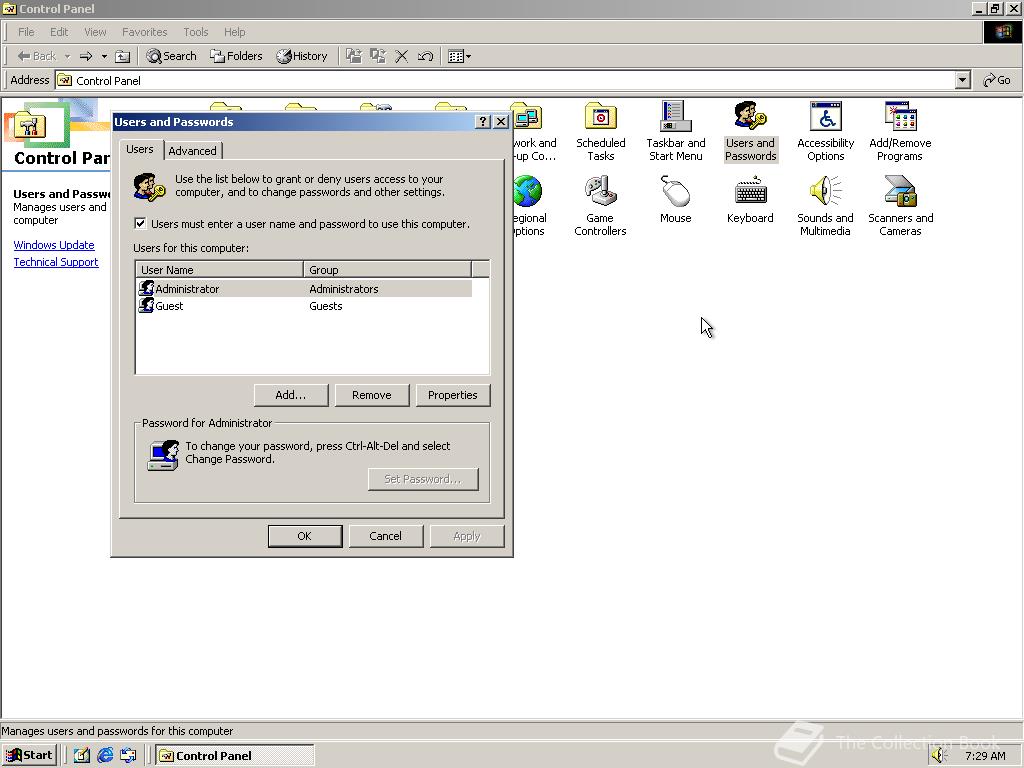Select the Administrator user row
The width and height of the screenshot is (1024, 768).
(304, 289)
